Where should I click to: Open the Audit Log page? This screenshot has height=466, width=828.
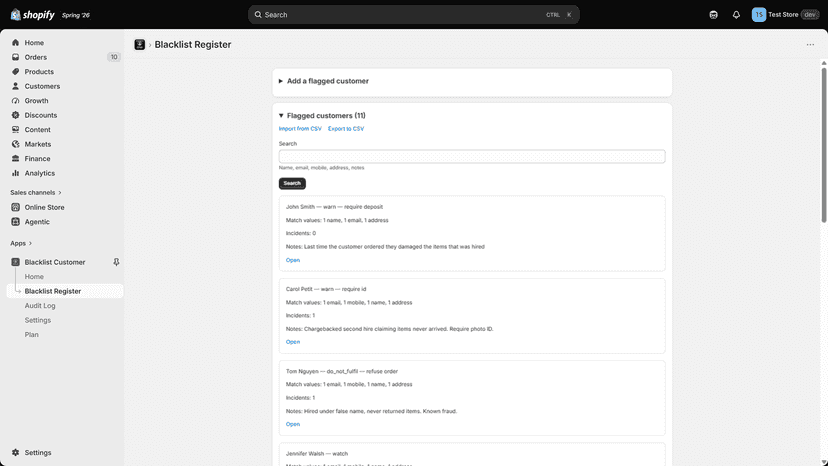click(40, 305)
